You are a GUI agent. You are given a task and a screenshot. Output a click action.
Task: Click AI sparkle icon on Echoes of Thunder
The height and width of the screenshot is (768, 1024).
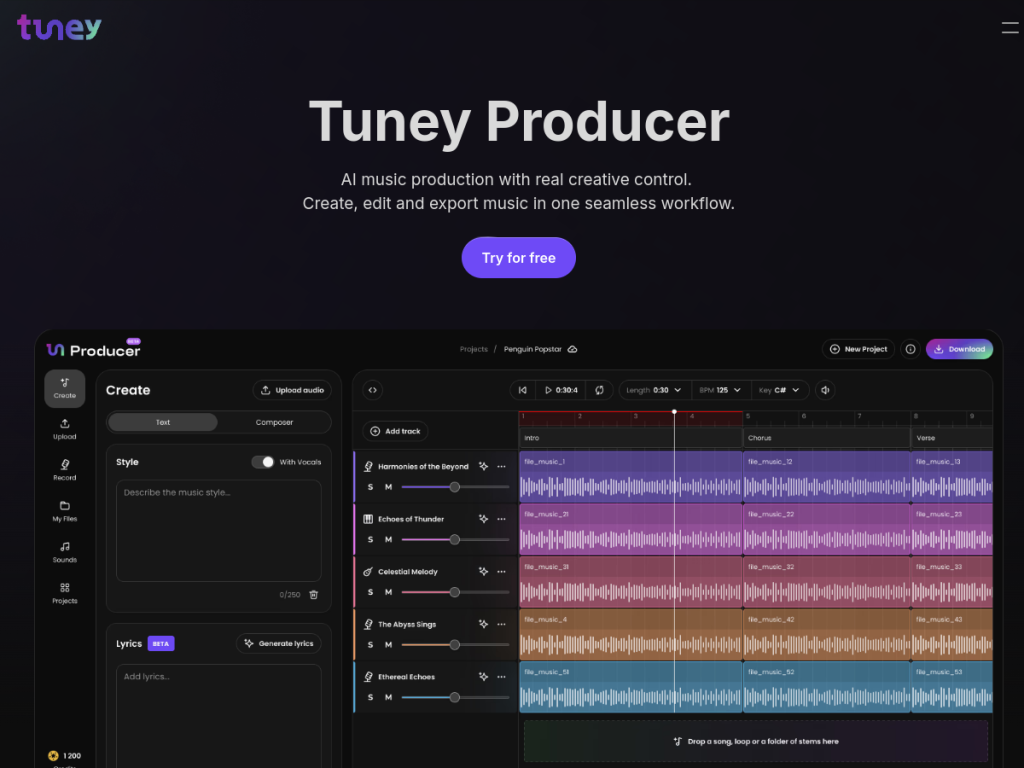(483, 519)
